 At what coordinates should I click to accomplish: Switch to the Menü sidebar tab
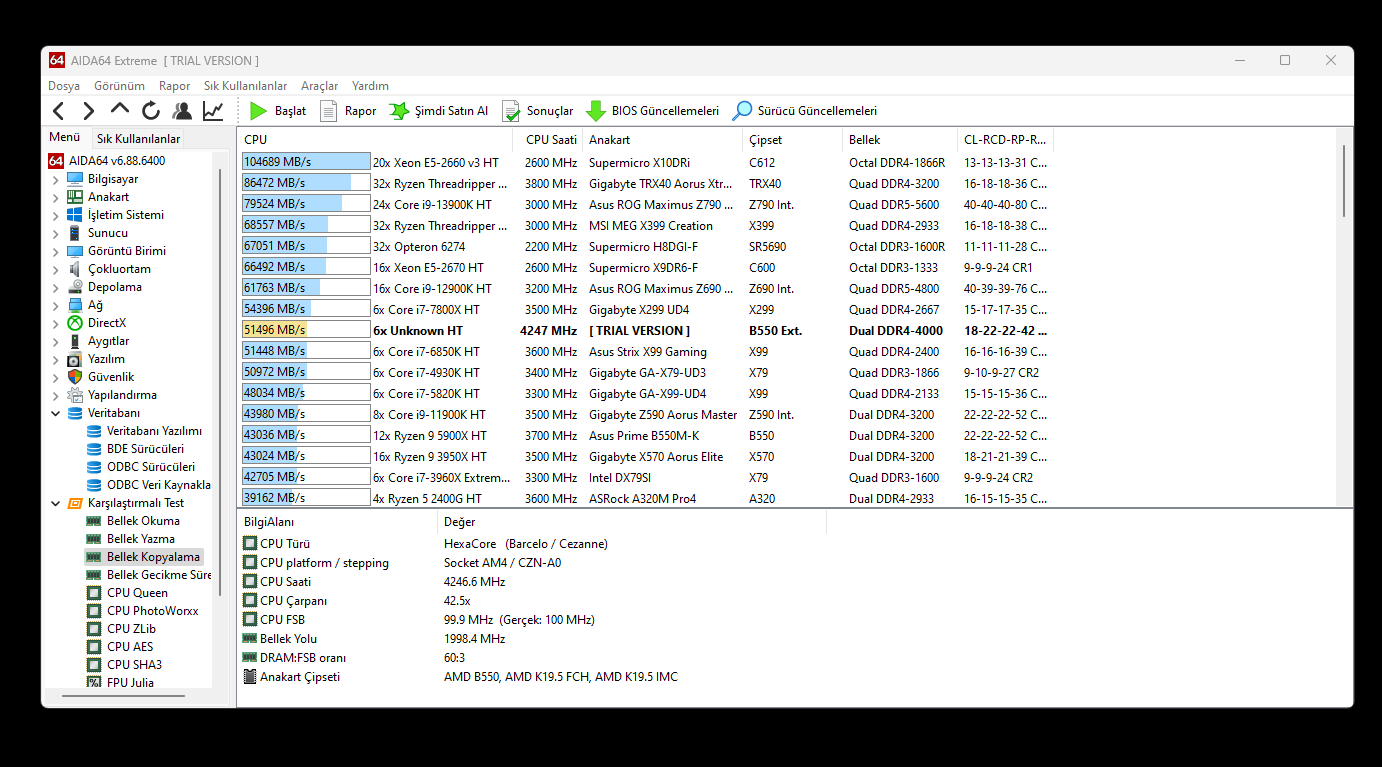(x=65, y=137)
